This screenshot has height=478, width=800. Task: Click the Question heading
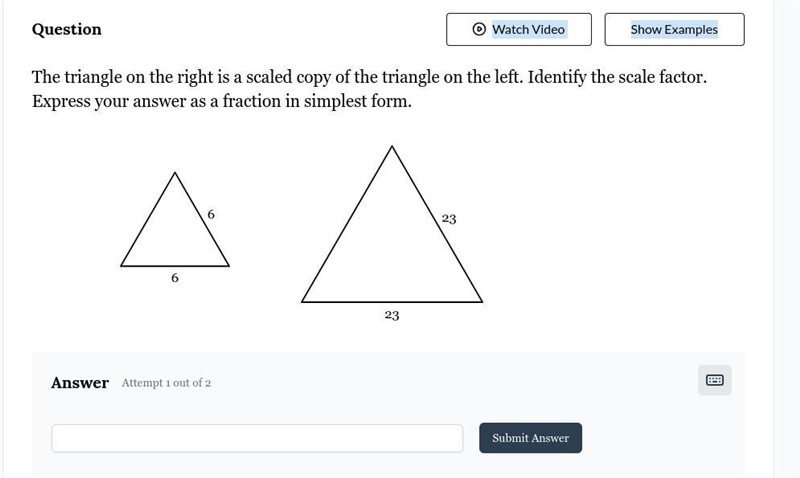[66, 29]
